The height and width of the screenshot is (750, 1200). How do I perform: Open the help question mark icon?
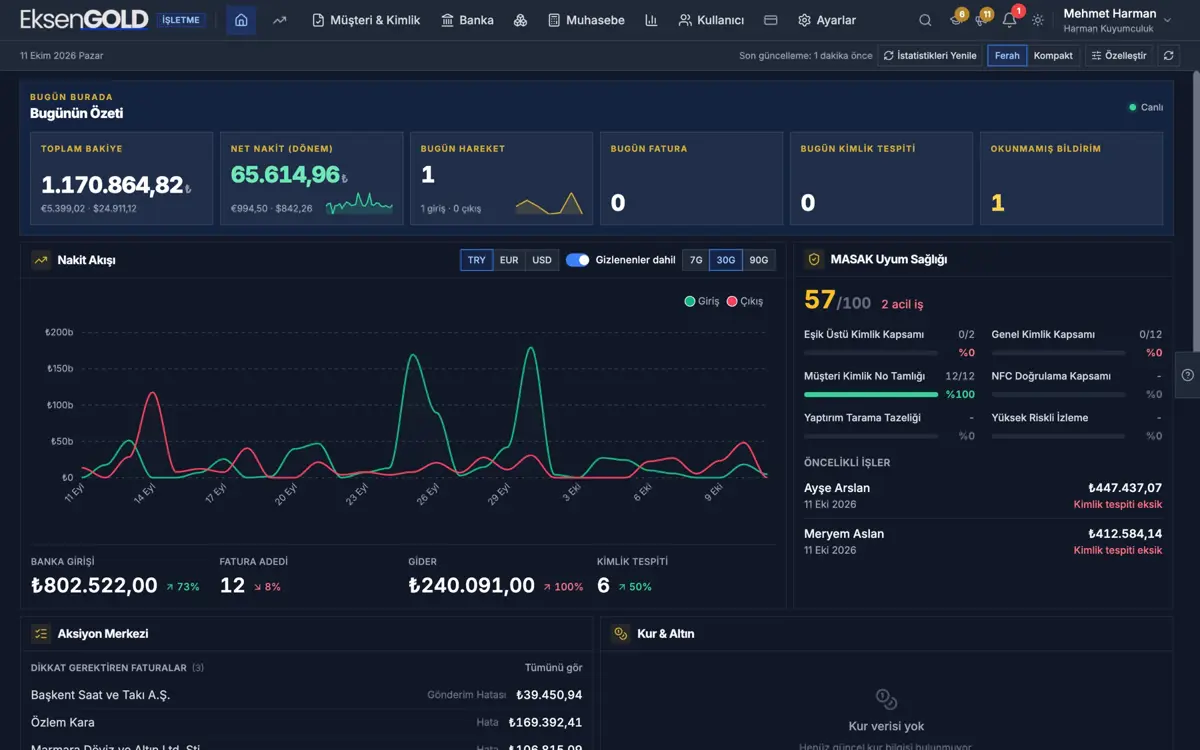[x=1187, y=375]
